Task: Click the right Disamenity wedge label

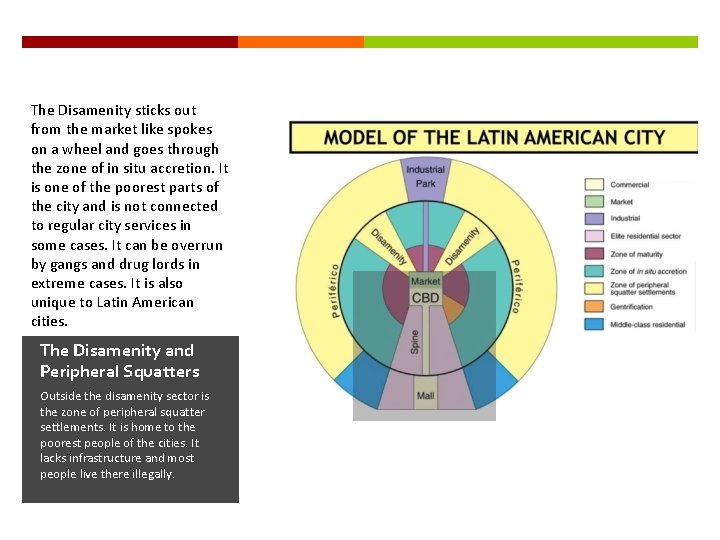Action: click(461, 246)
